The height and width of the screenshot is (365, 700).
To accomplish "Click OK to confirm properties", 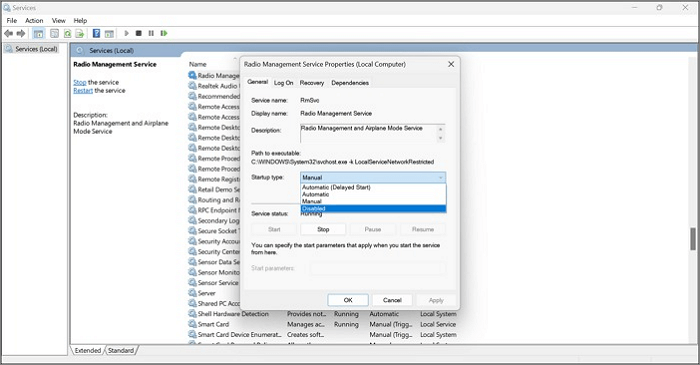I will (x=348, y=300).
